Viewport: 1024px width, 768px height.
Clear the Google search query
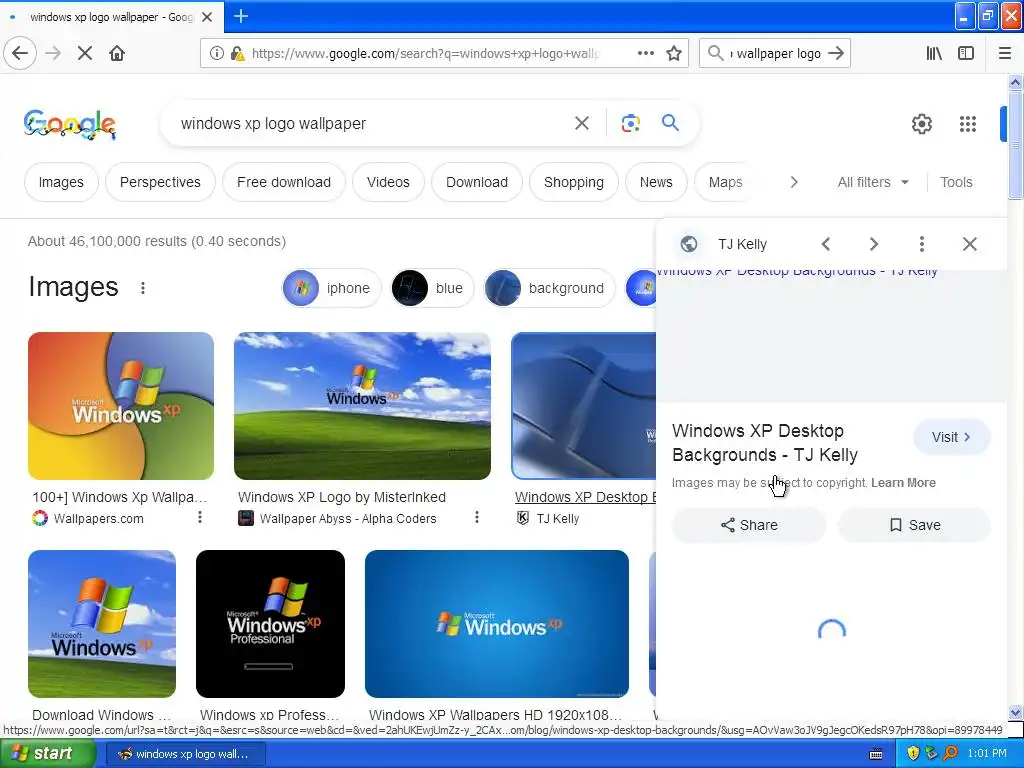[582, 123]
